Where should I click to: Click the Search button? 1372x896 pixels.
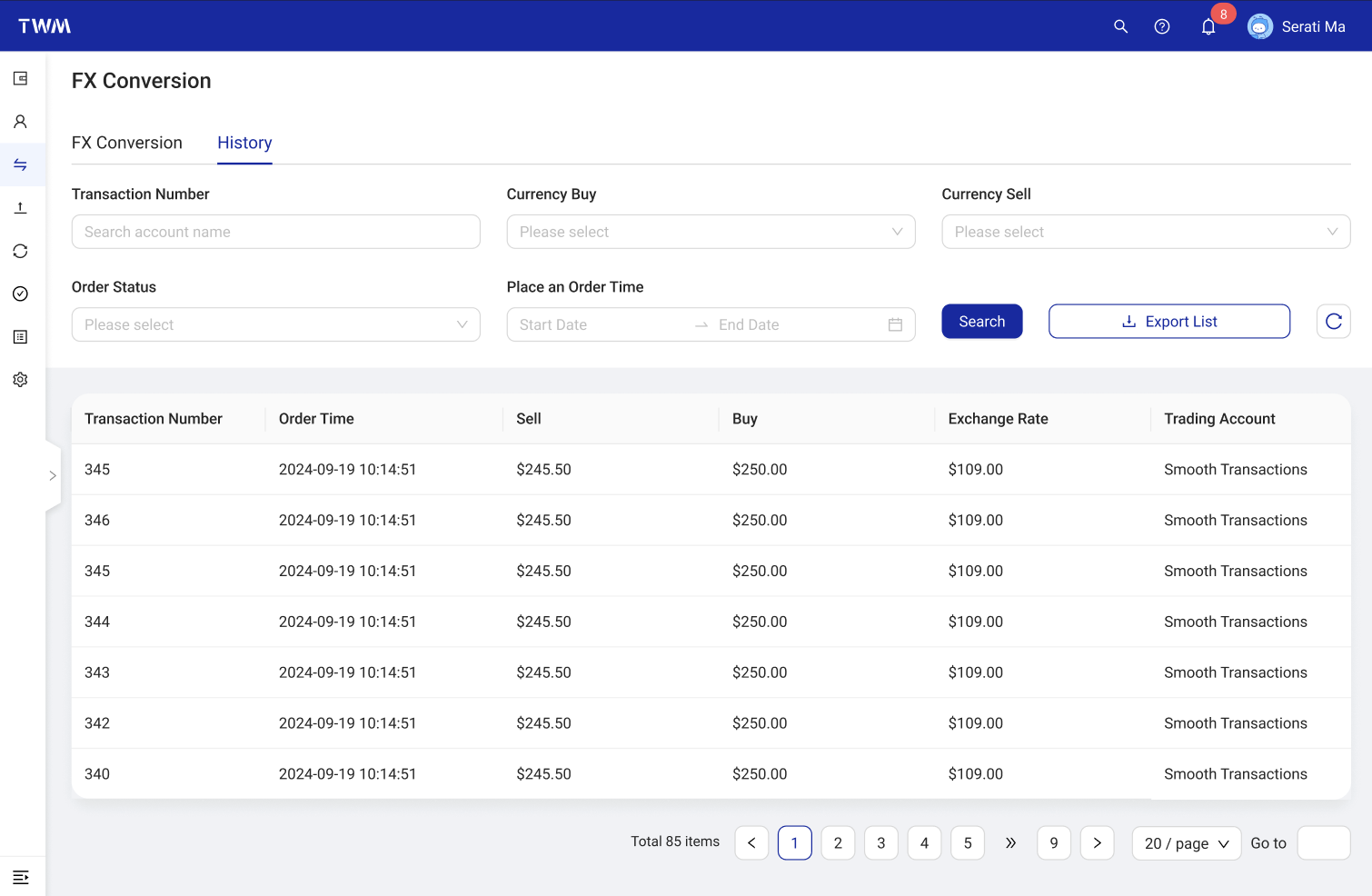tap(982, 321)
